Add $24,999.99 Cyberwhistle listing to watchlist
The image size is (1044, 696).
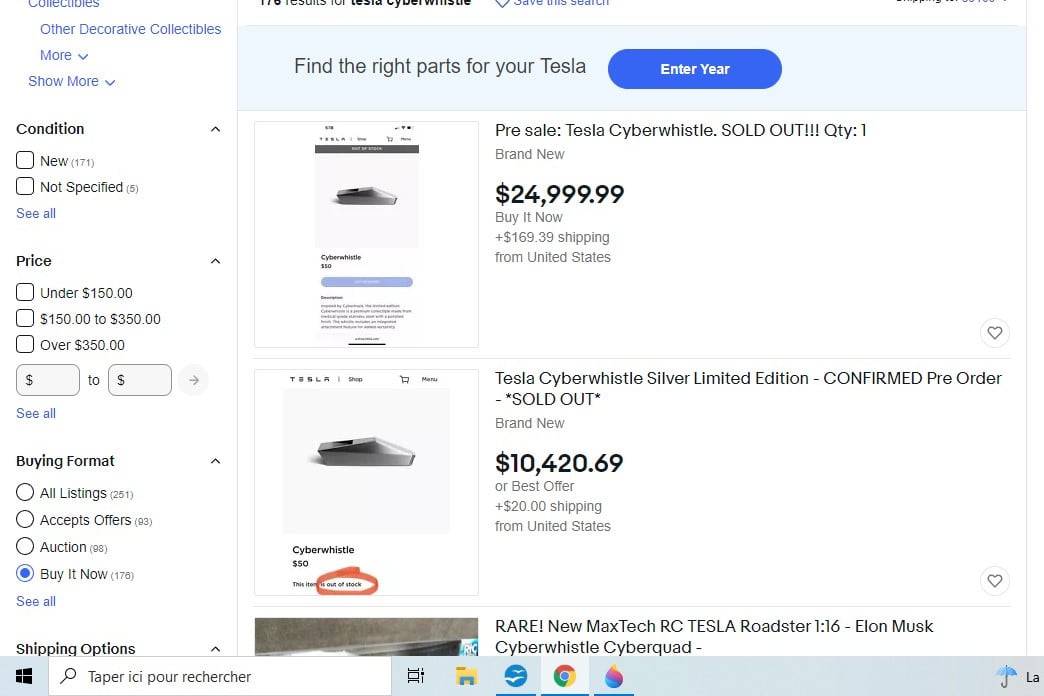(x=994, y=333)
